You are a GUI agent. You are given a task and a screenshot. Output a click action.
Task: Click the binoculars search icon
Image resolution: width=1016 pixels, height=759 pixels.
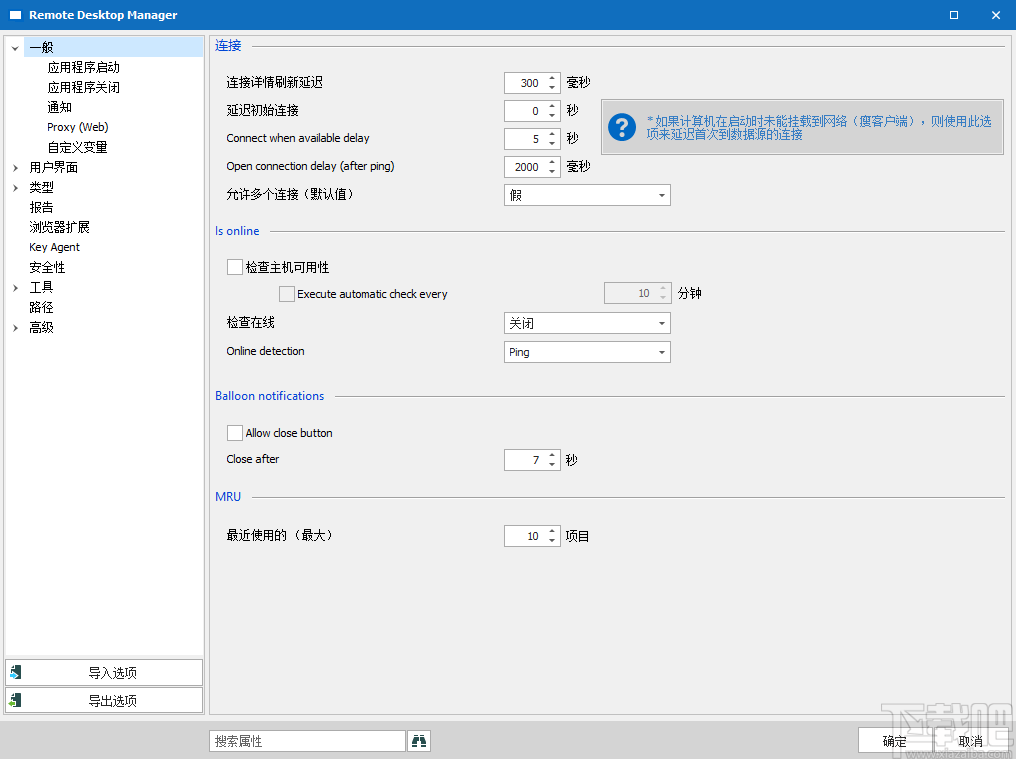click(419, 740)
